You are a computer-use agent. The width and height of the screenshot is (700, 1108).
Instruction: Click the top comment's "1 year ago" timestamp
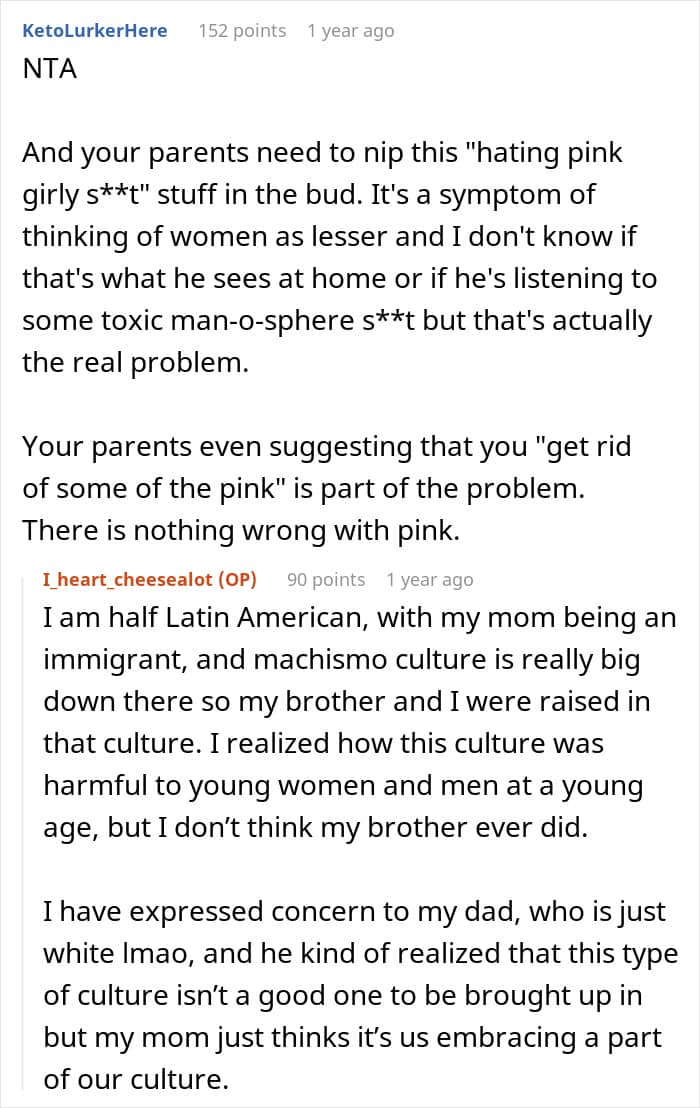pyautogui.click(x=350, y=31)
